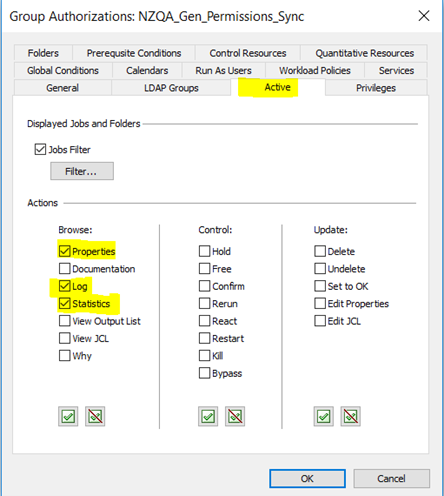
Task: Check the Hold control checkbox
Action: tap(205, 251)
